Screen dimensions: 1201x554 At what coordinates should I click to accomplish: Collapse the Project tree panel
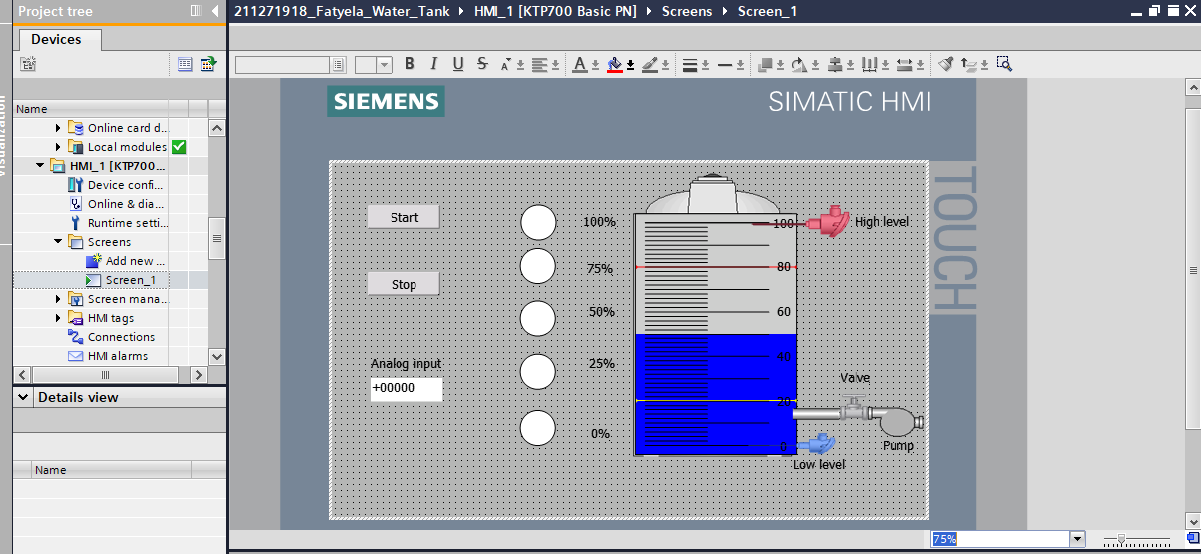coord(215,11)
